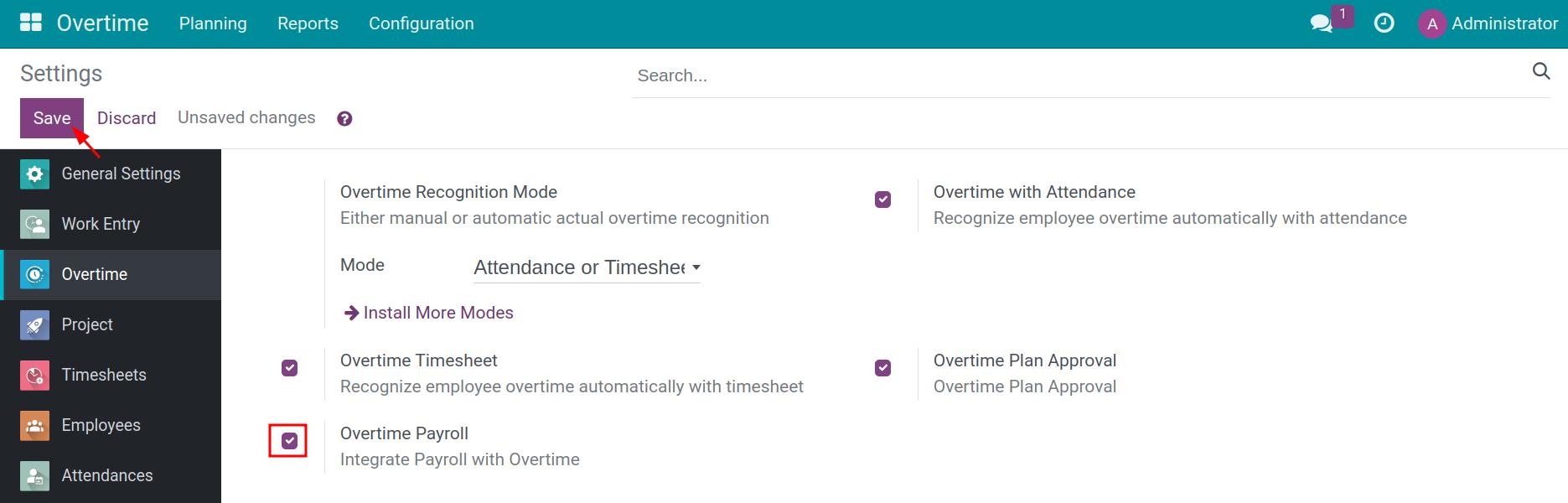Image resolution: width=1568 pixels, height=503 pixels.
Task: Open the activities clock icon
Action: [1384, 23]
